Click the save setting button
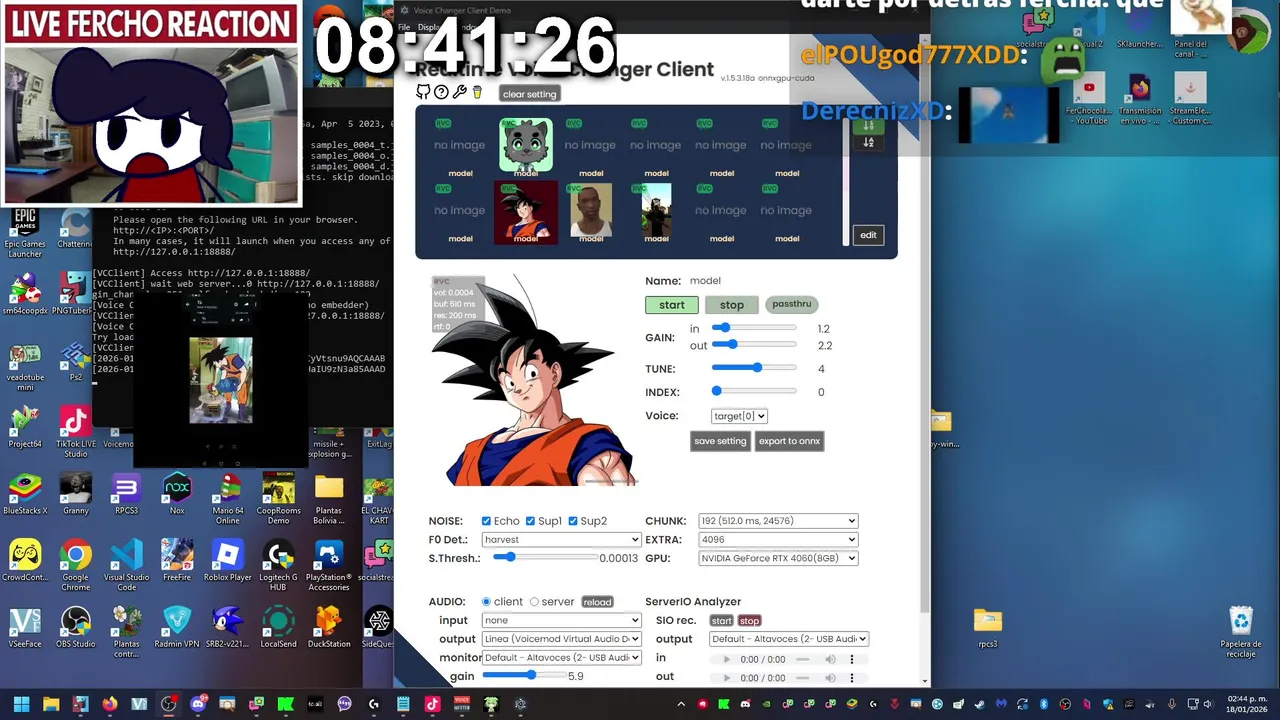This screenshot has height=720, width=1280. [720, 441]
